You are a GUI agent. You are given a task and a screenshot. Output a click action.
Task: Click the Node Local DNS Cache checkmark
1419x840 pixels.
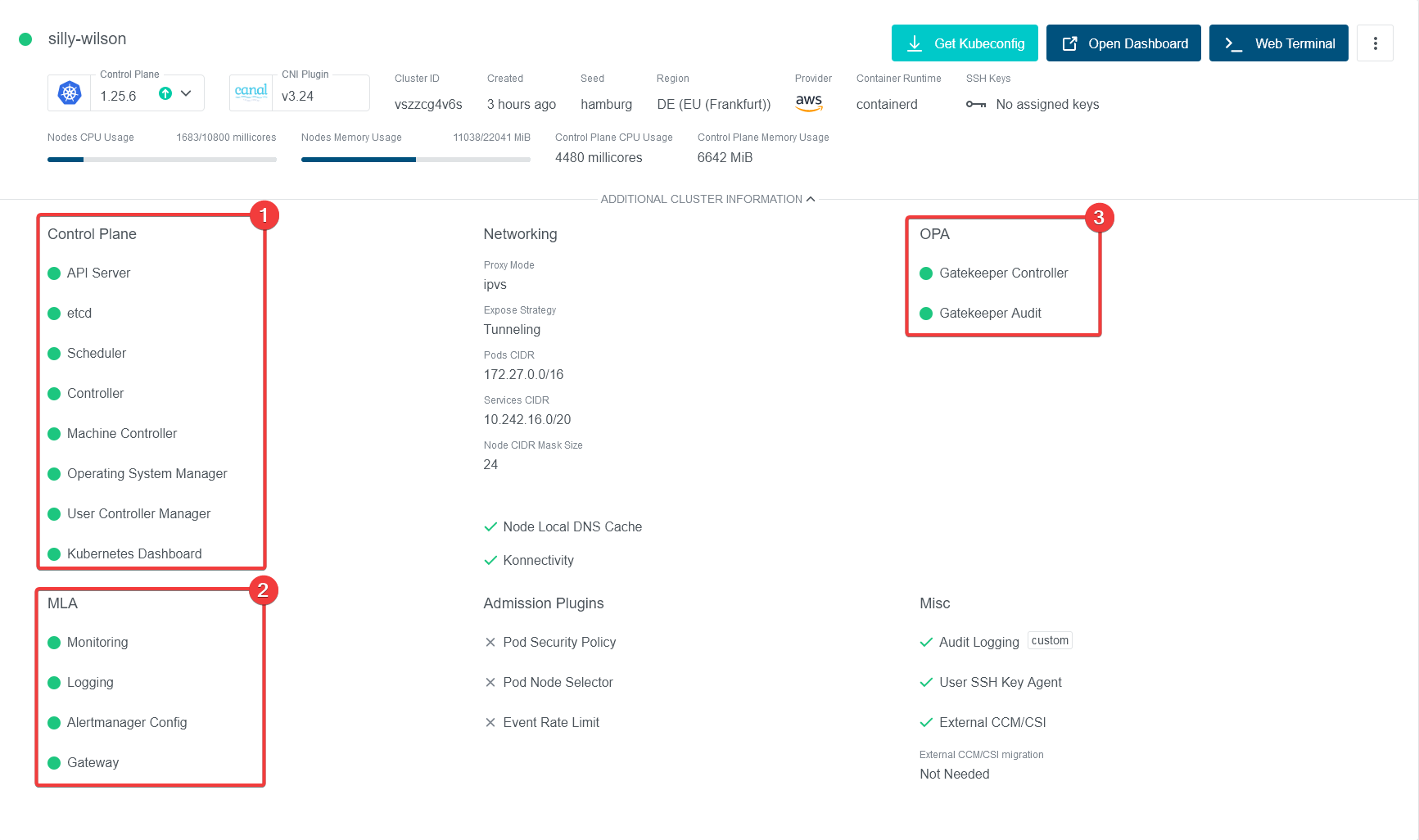[490, 527]
